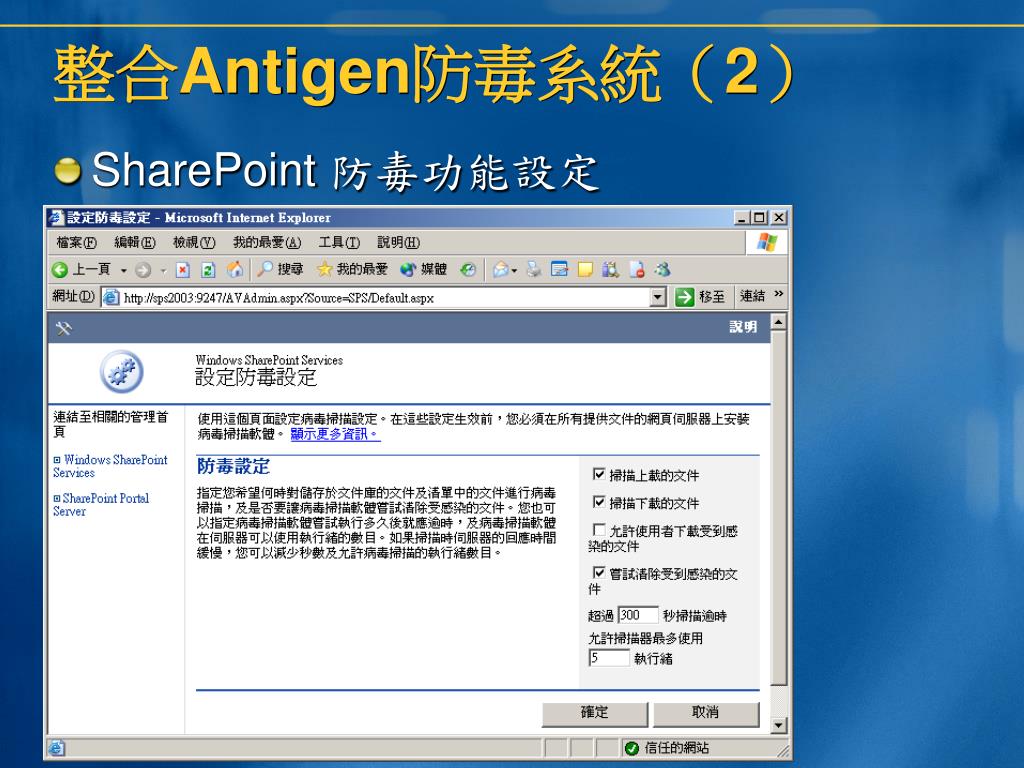This screenshot has width=1024, height=768.
Task: Open the 檢視(V) menu
Action: coord(194,243)
